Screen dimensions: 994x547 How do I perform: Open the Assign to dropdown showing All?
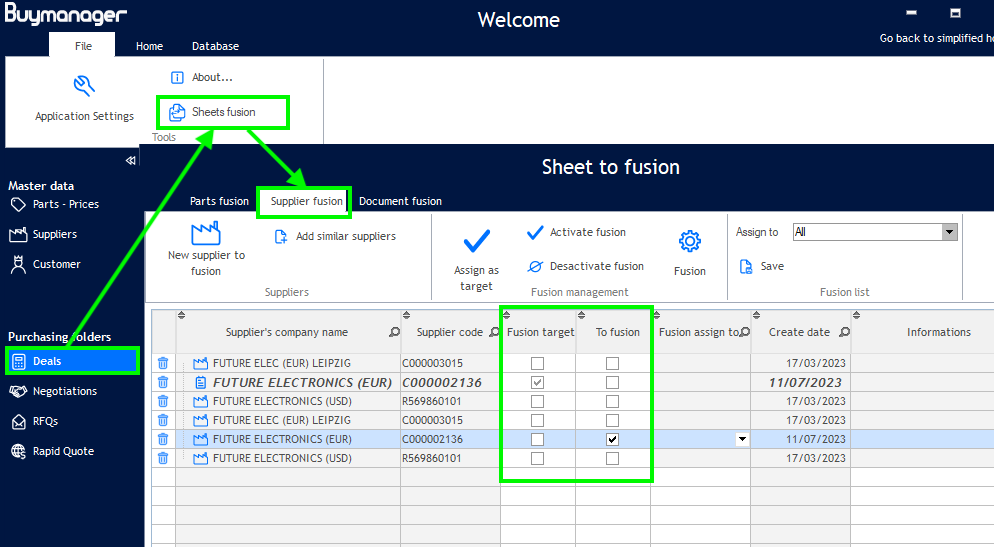(949, 232)
